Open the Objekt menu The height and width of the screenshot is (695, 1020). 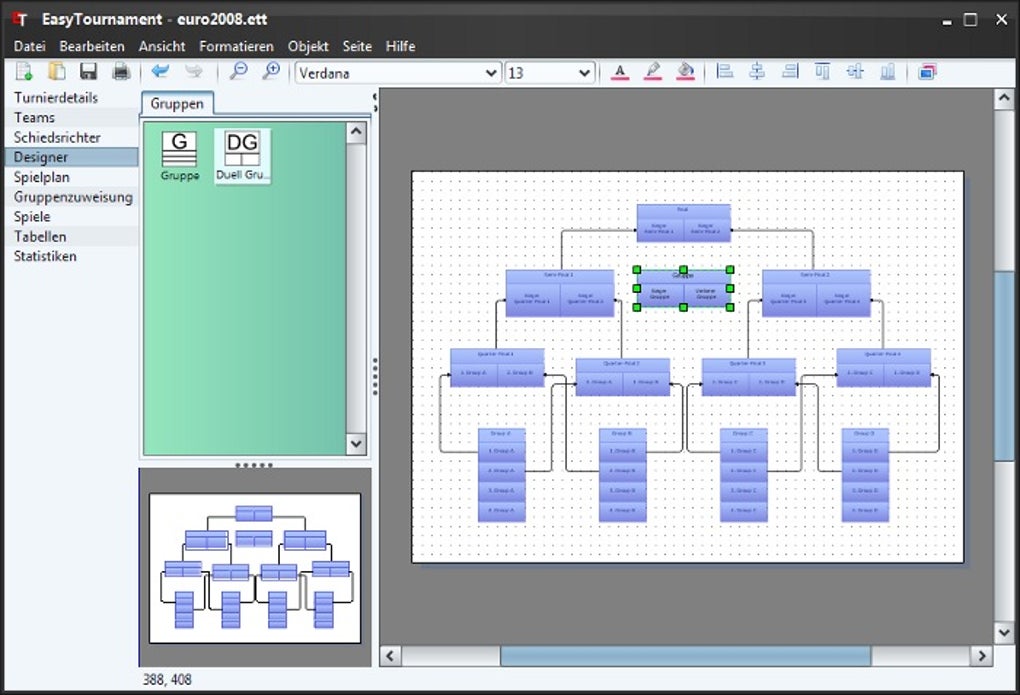click(308, 46)
